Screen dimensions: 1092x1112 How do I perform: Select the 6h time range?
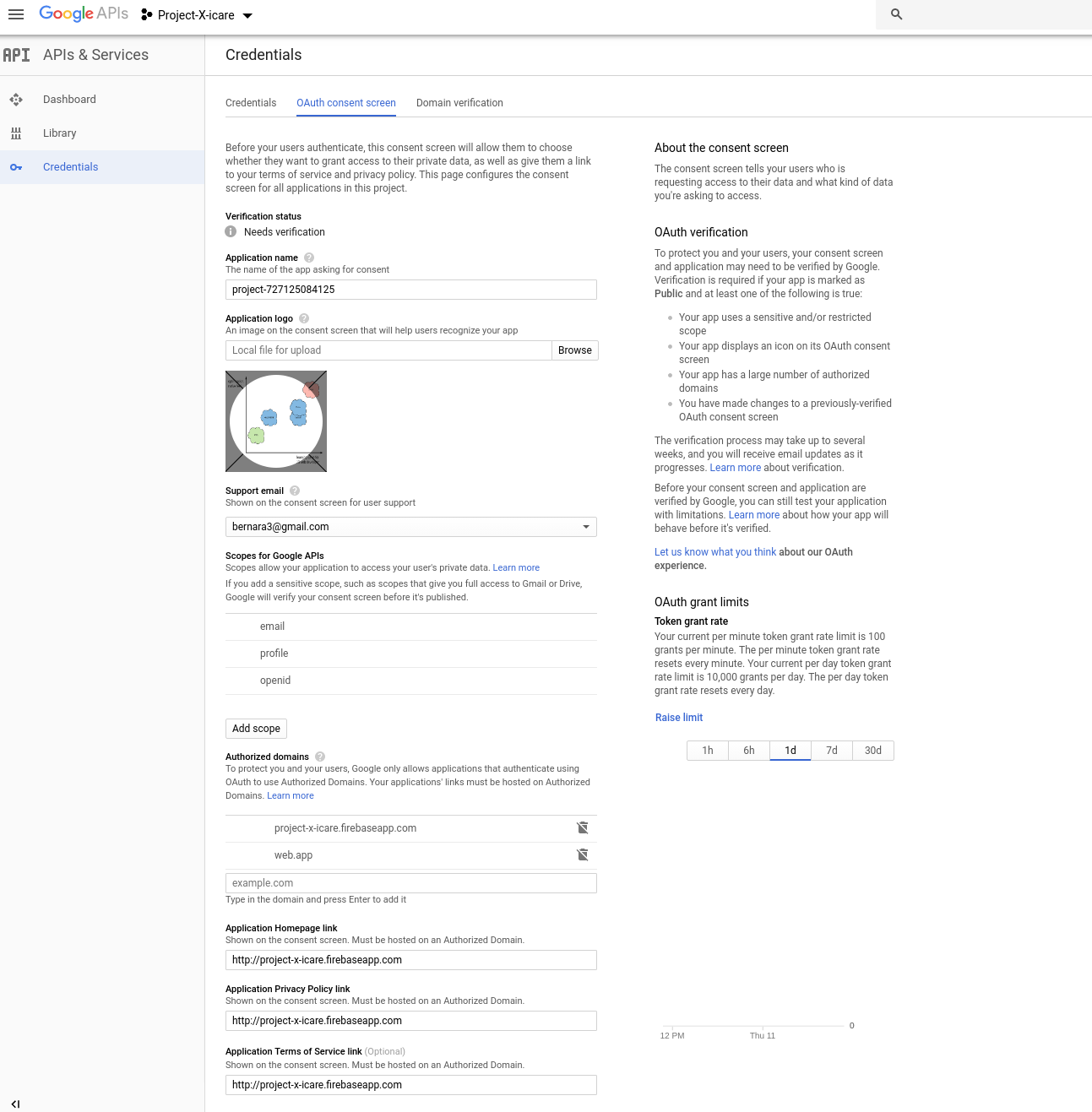tap(749, 751)
